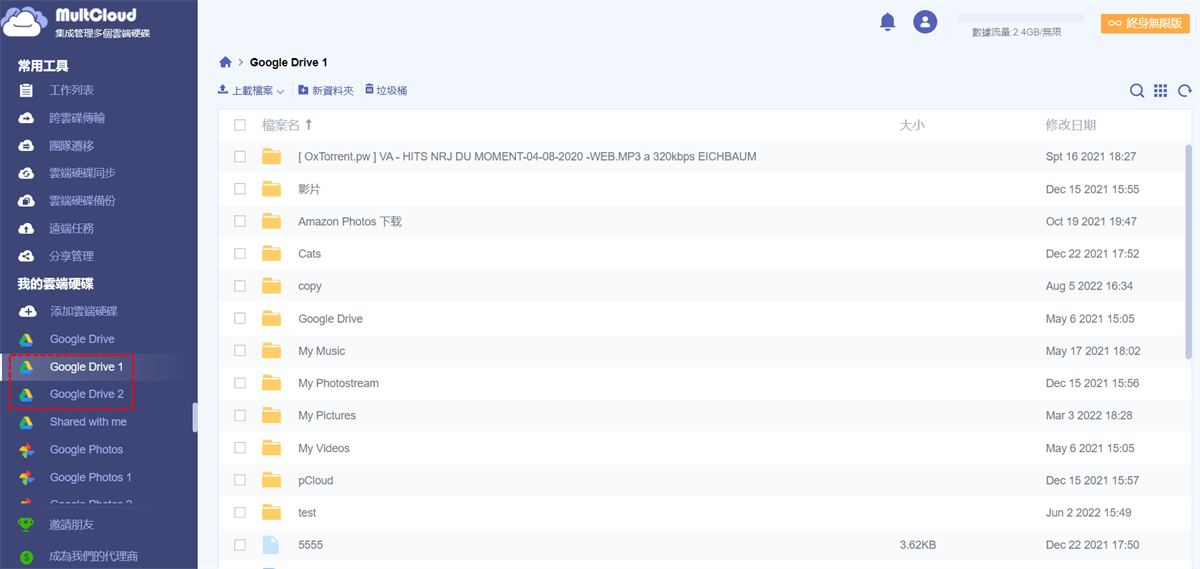The image size is (1200, 569).
Task: Open the copy folder name
Action: tap(310, 286)
